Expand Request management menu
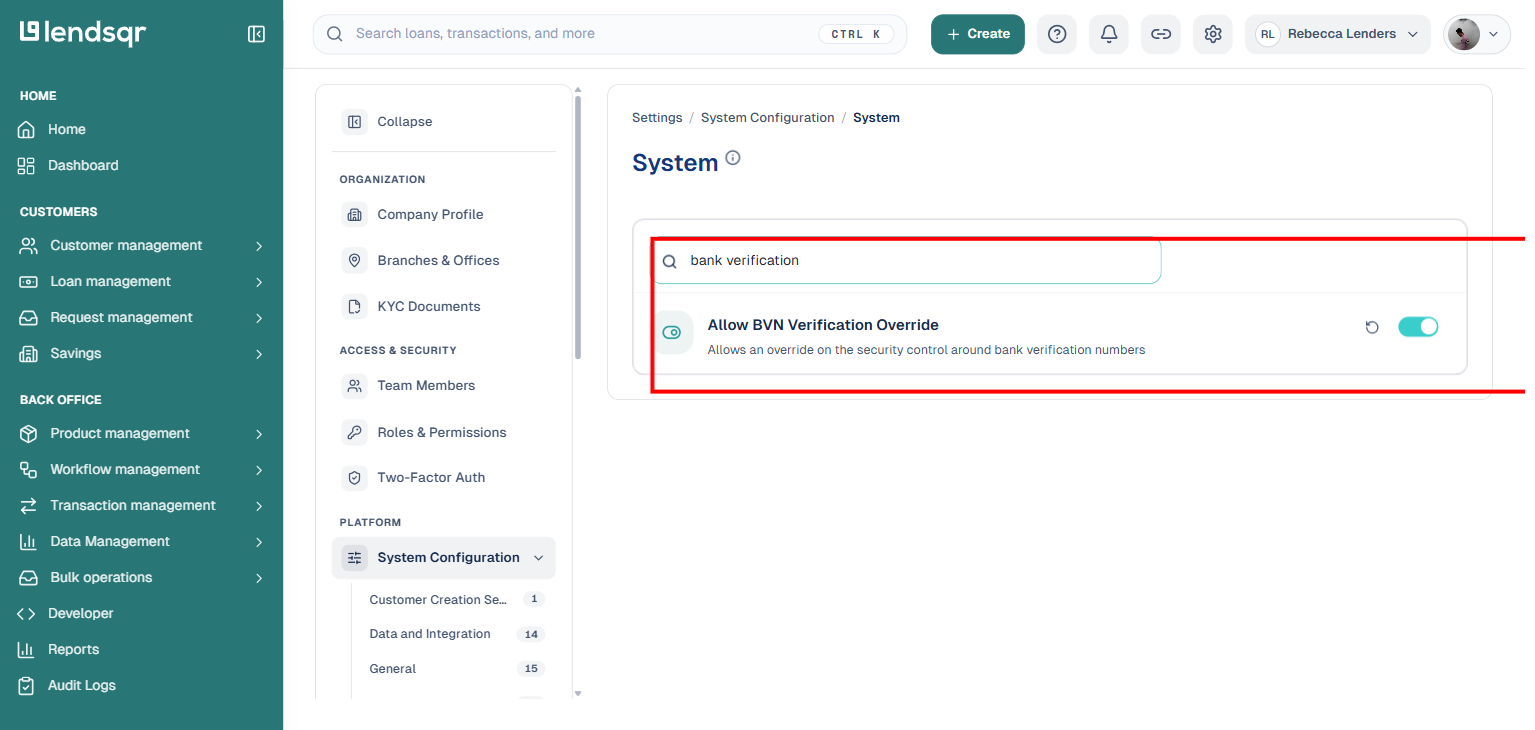The image size is (1535, 730). coord(141,317)
